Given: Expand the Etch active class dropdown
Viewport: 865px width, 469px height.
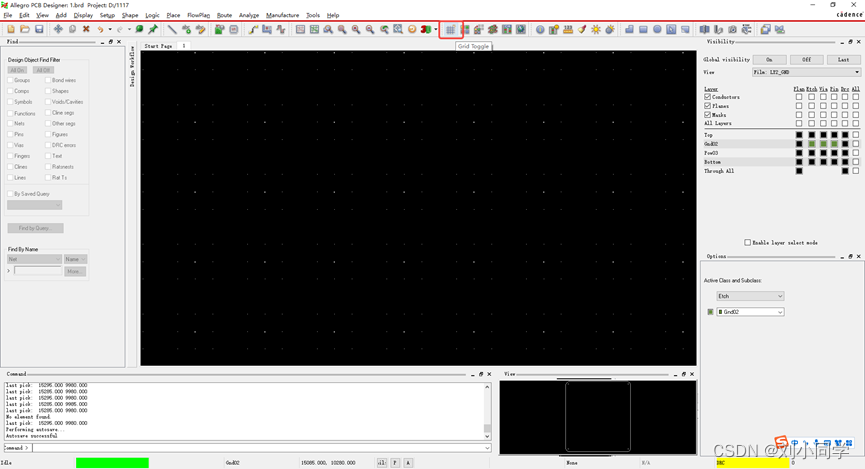Looking at the screenshot, I should tap(750, 296).
